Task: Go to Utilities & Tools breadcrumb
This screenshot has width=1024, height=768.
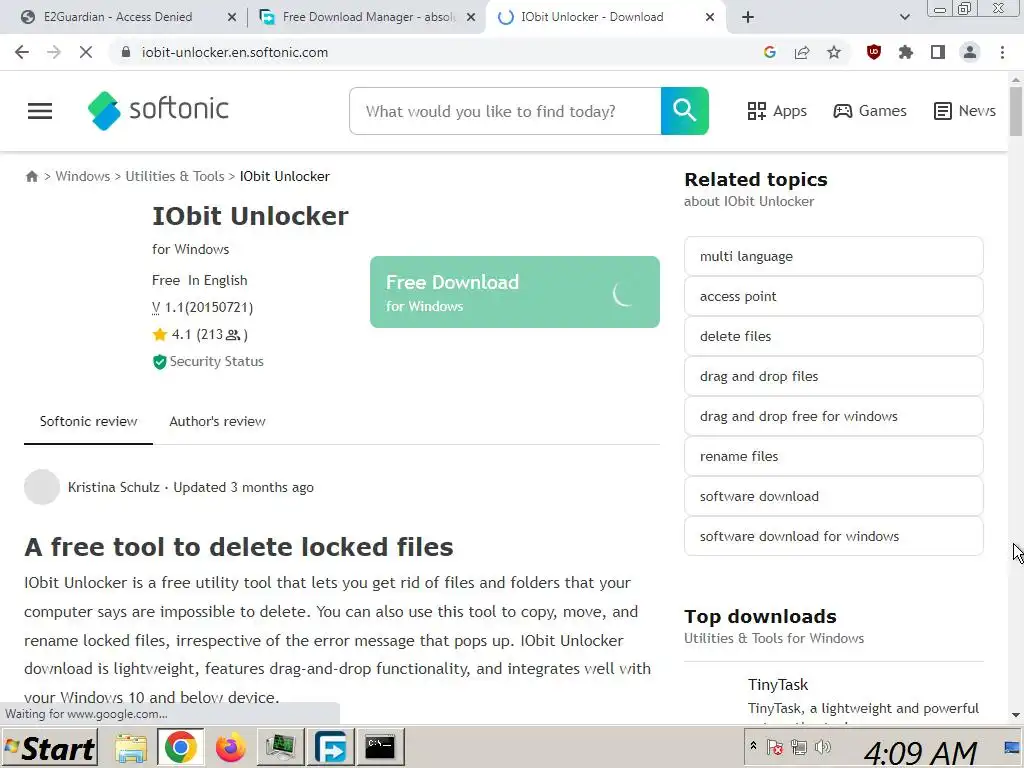Action: 174,176
